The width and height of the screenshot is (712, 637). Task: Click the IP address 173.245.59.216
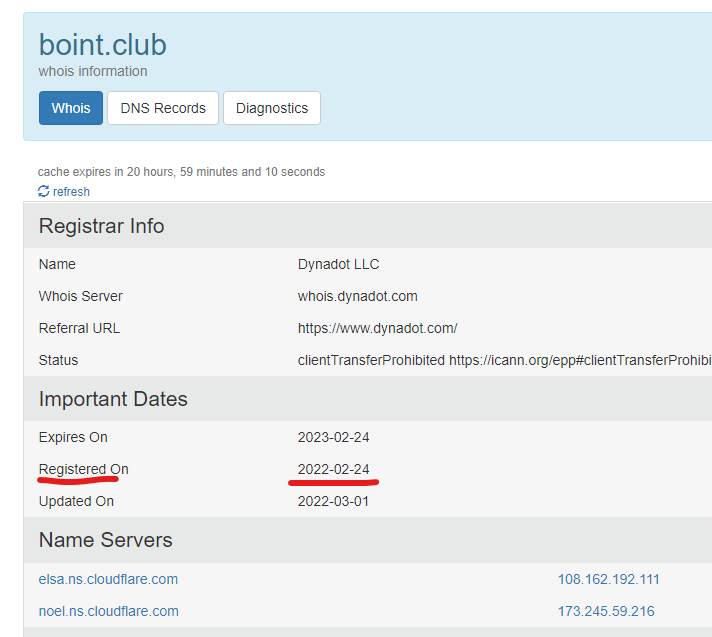pyautogui.click(x=606, y=611)
